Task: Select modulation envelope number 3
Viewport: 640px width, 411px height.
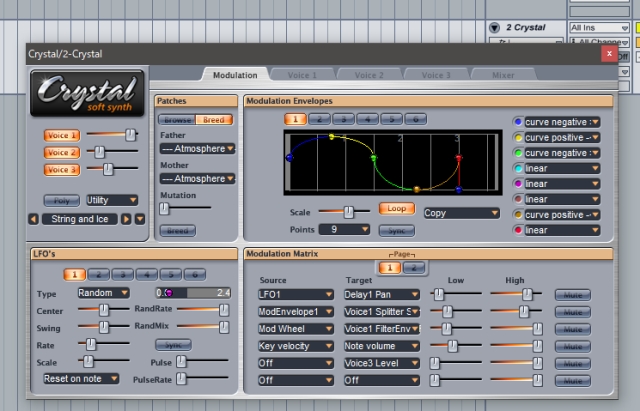Action: (344, 119)
